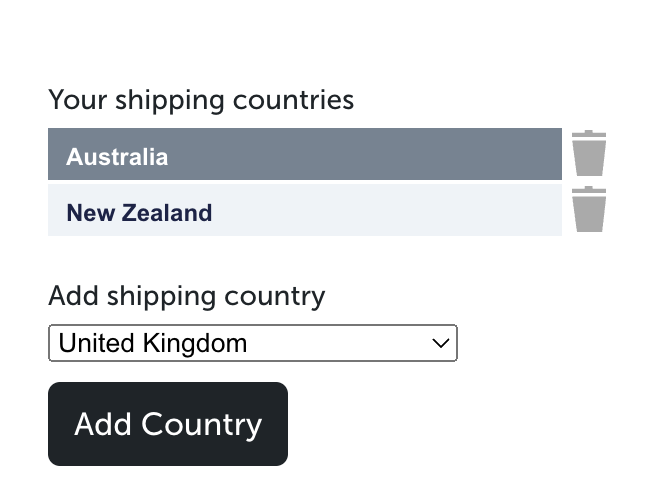Click the 'Your shipping countries' heading
The image size is (654, 494).
pos(201,101)
